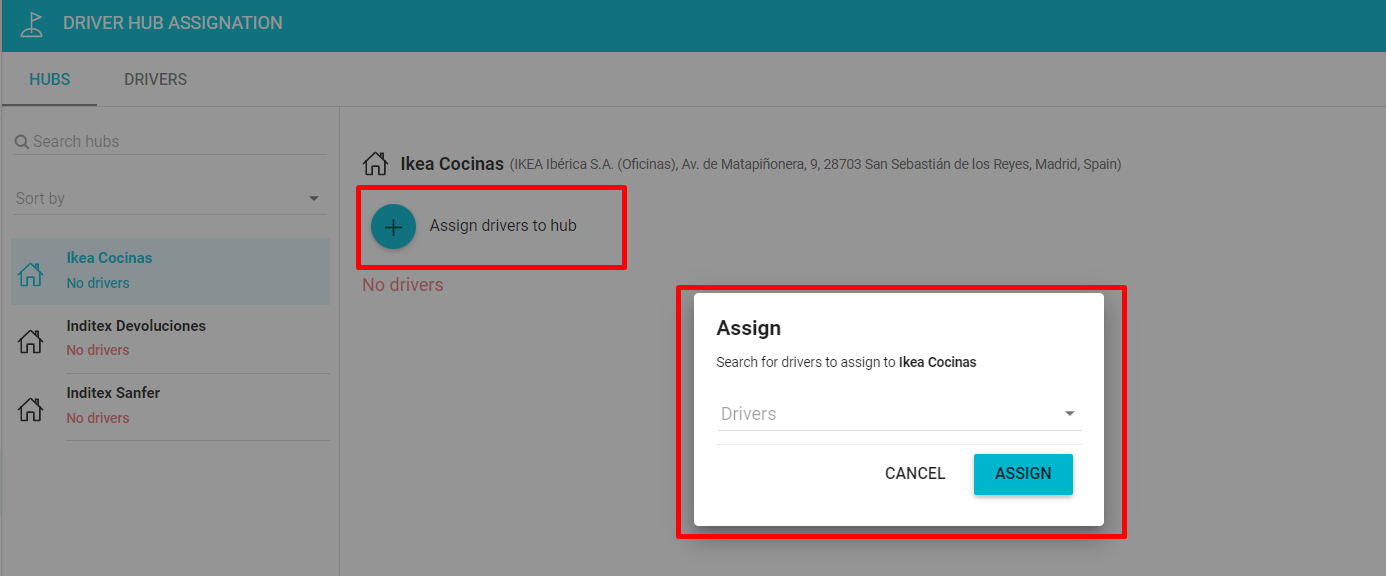Click the flag icon in the header
This screenshot has height=576, width=1386.
pyautogui.click(x=31, y=24)
